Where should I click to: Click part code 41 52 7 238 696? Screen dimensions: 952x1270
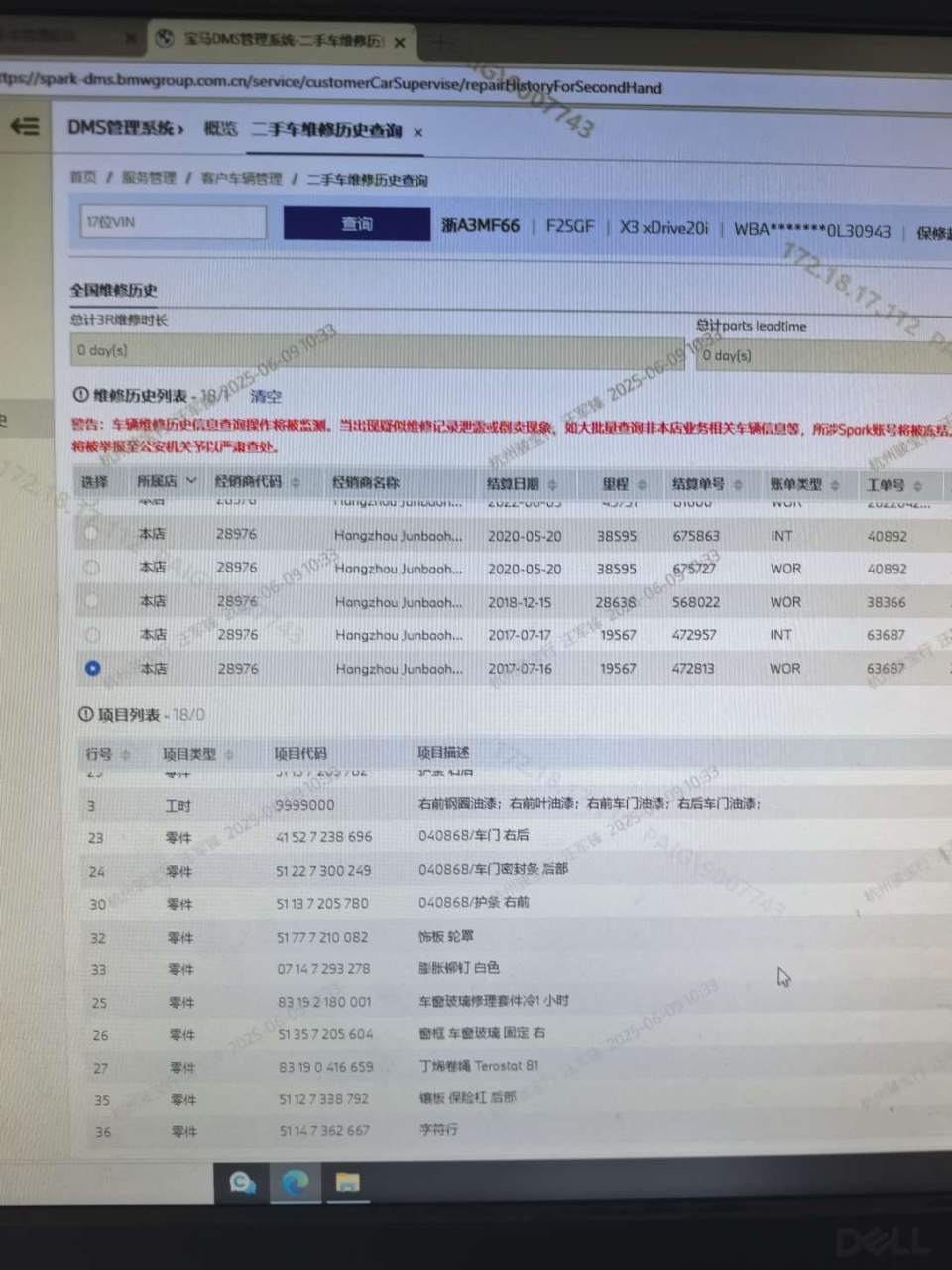[x=323, y=837]
